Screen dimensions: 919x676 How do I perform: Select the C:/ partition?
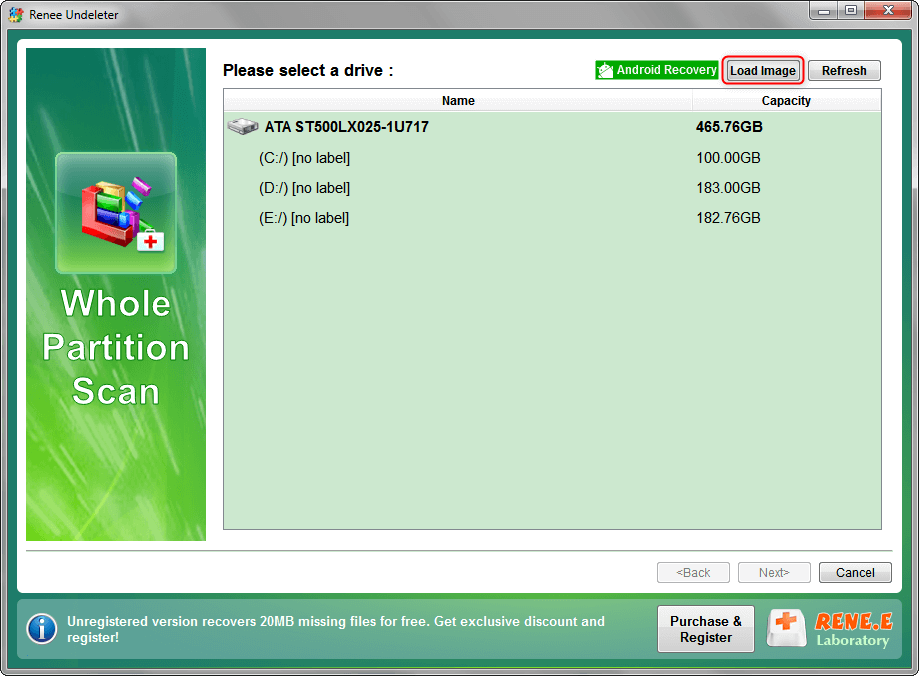[x=304, y=158]
